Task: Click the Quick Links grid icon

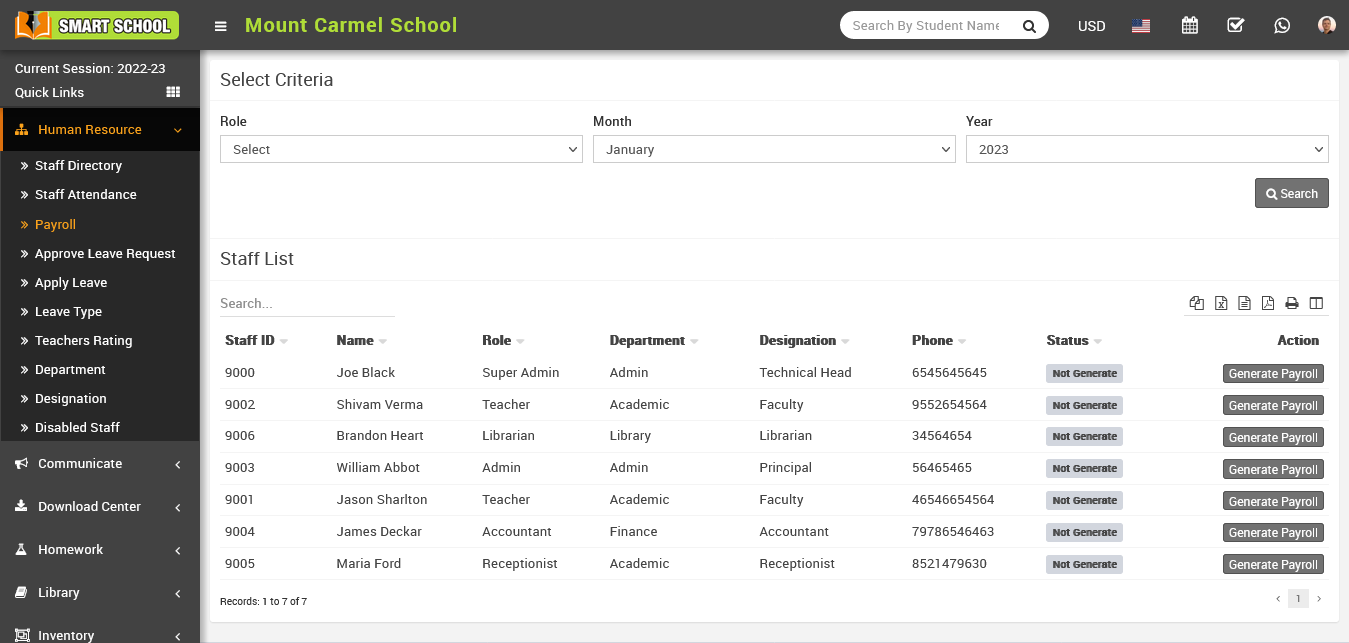Action: click(x=173, y=92)
